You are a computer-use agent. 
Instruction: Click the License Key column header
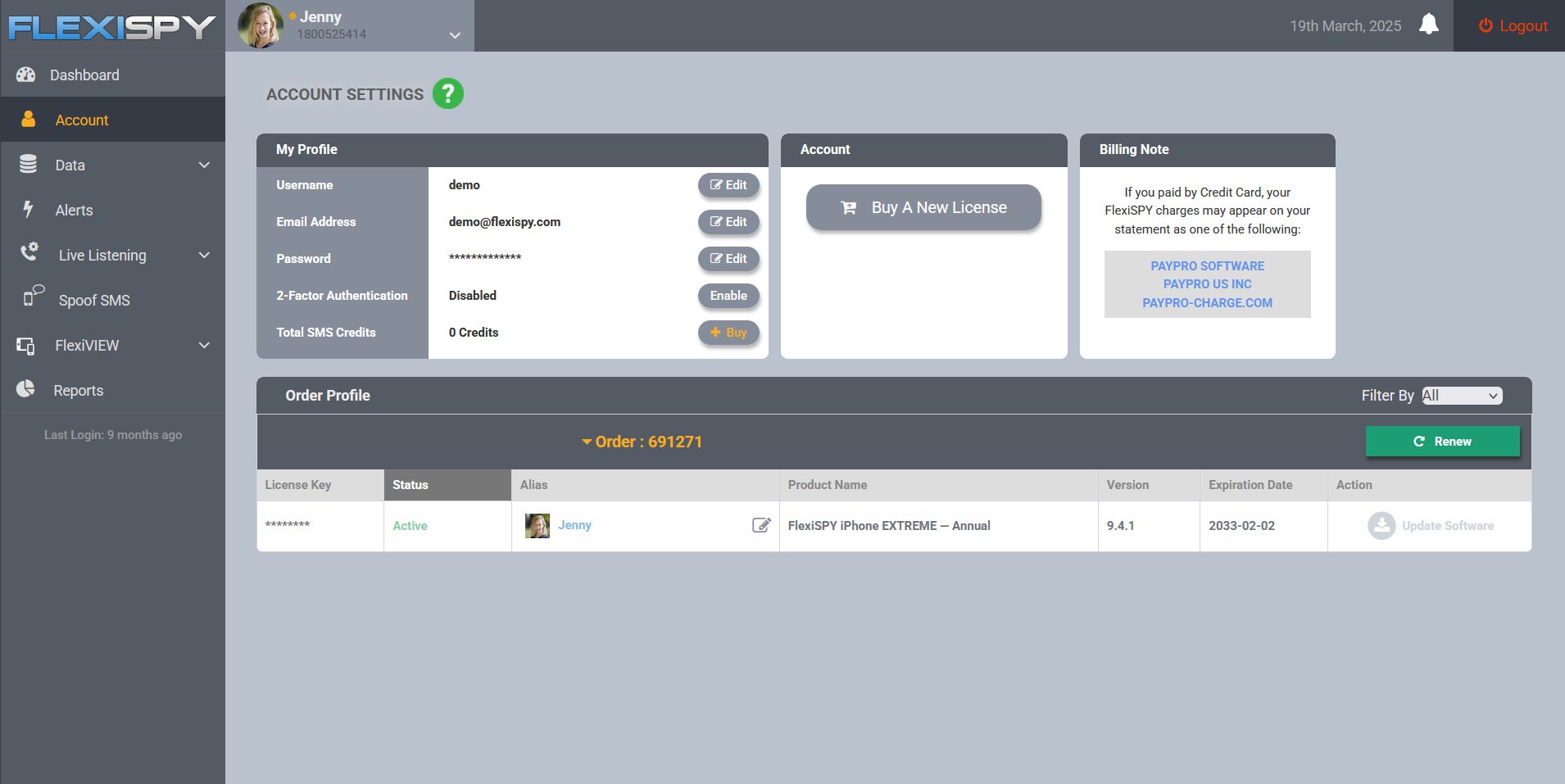[x=320, y=485]
